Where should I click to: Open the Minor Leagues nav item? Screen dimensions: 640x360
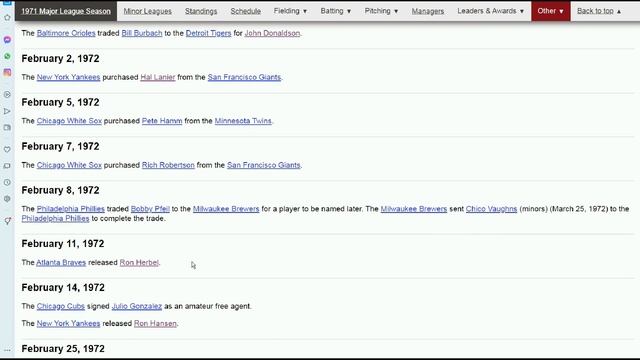pos(147,11)
